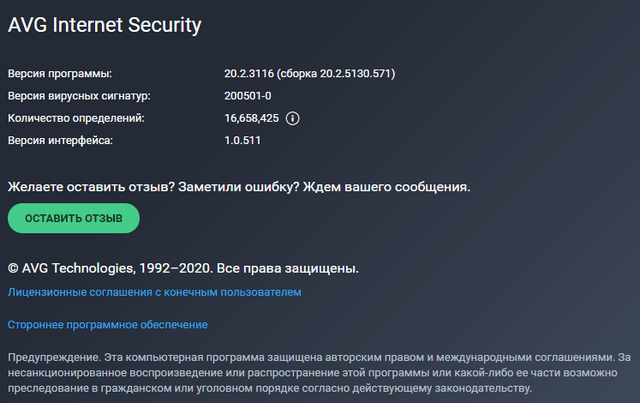Click the Версия вирусных сигнатур label

[79, 96]
